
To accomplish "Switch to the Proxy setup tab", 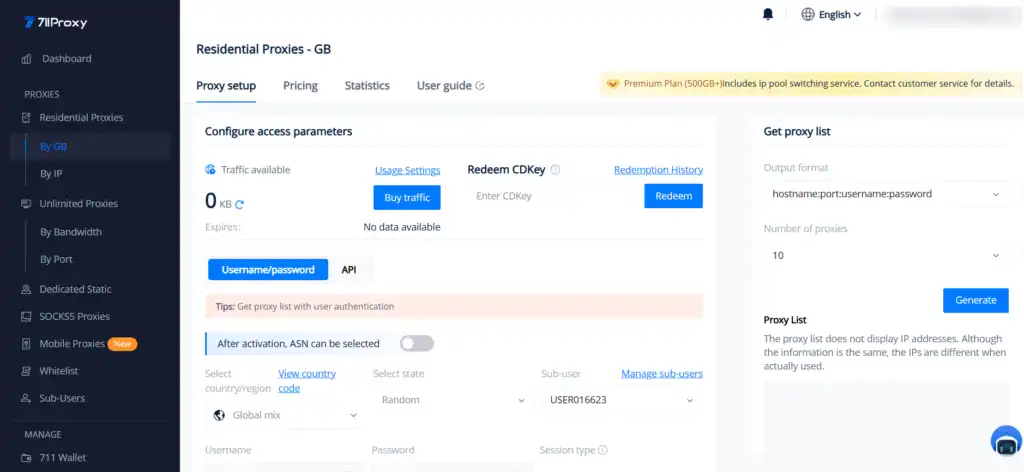I will [x=226, y=86].
